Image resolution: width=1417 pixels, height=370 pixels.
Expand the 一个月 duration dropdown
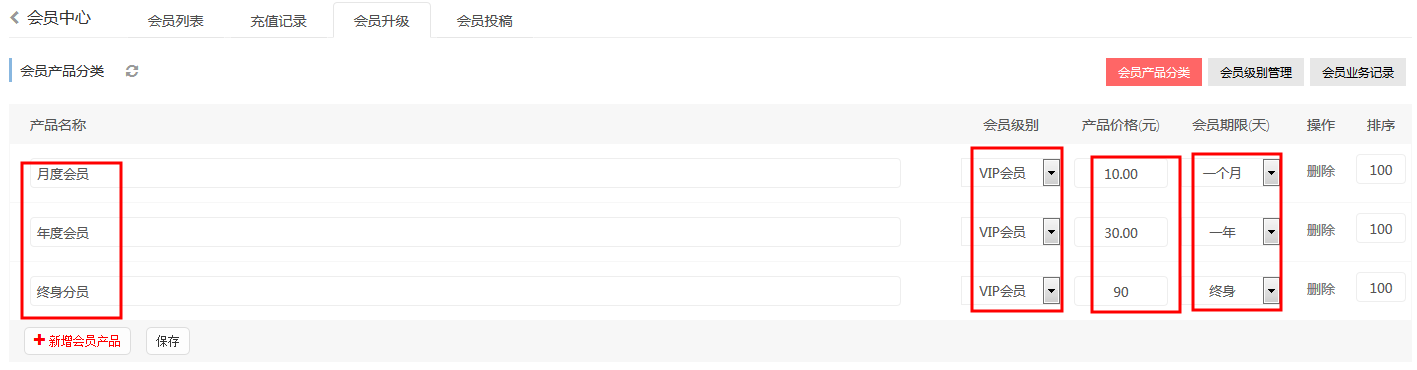click(x=1237, y=173)
